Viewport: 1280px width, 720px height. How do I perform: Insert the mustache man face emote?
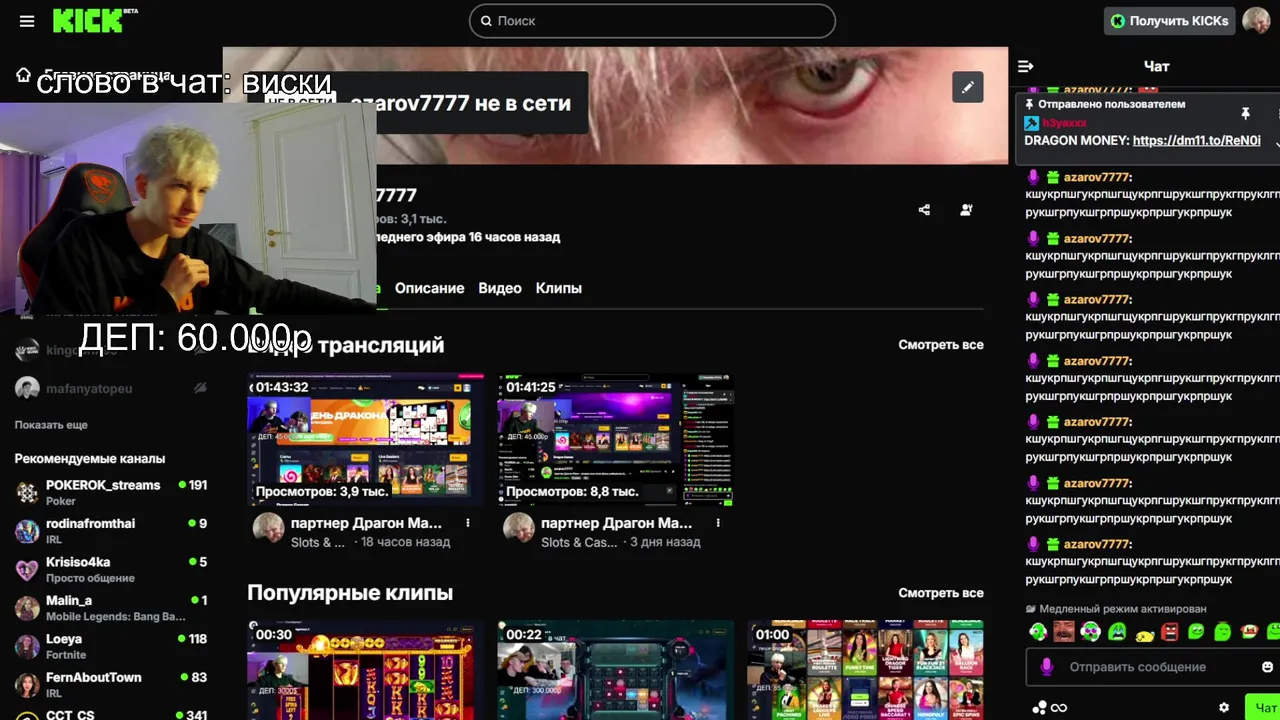[1064, 631]
